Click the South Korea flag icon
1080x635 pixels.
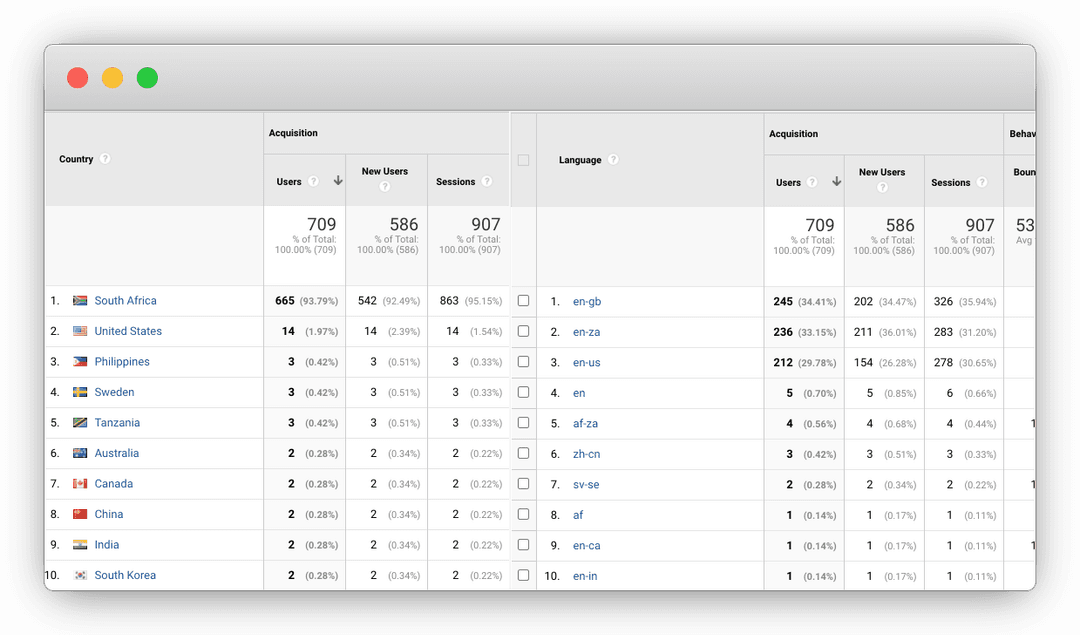point(80,574)
